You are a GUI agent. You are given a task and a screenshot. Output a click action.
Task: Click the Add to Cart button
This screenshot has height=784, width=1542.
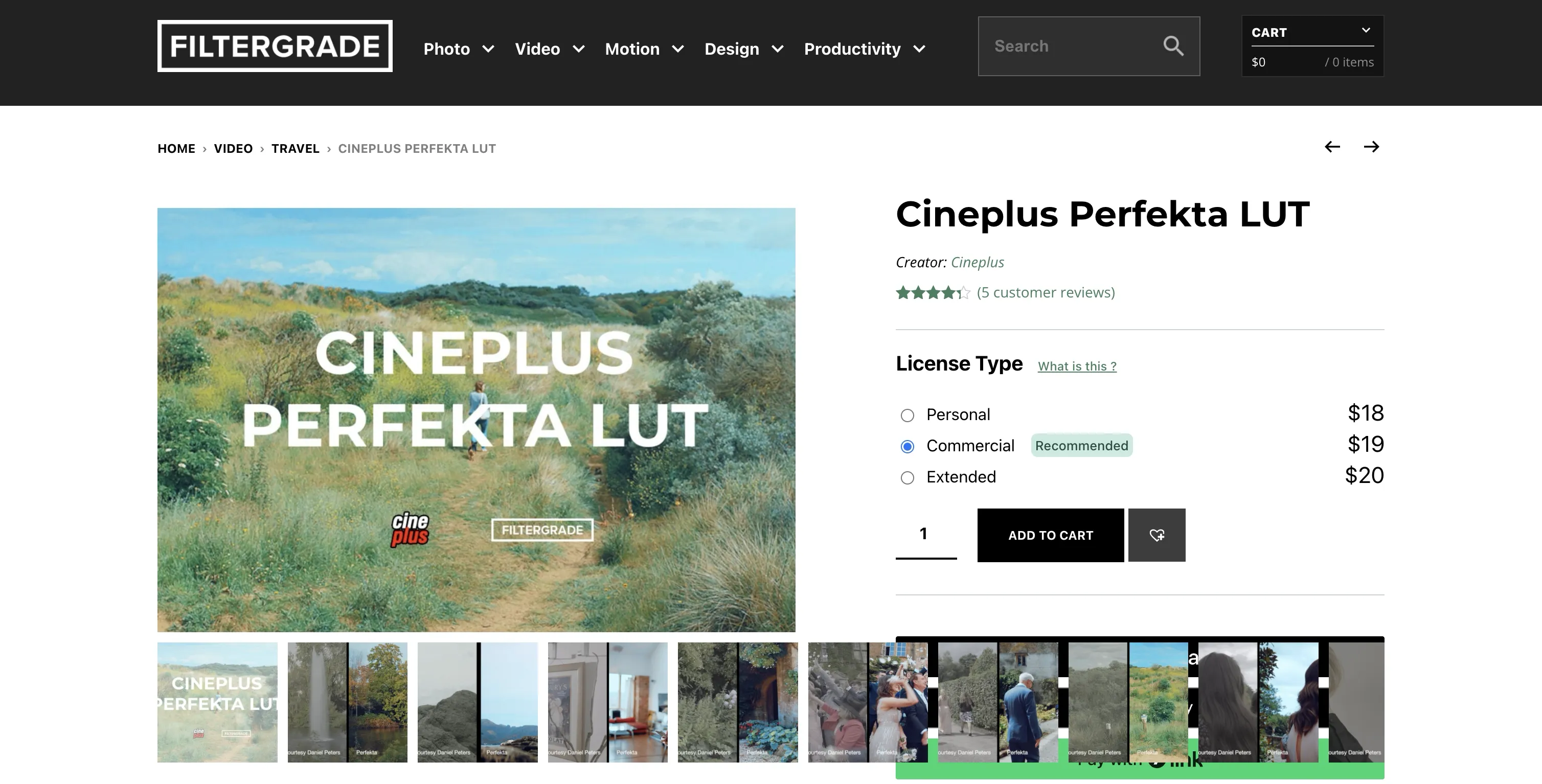click(1051, 535)
